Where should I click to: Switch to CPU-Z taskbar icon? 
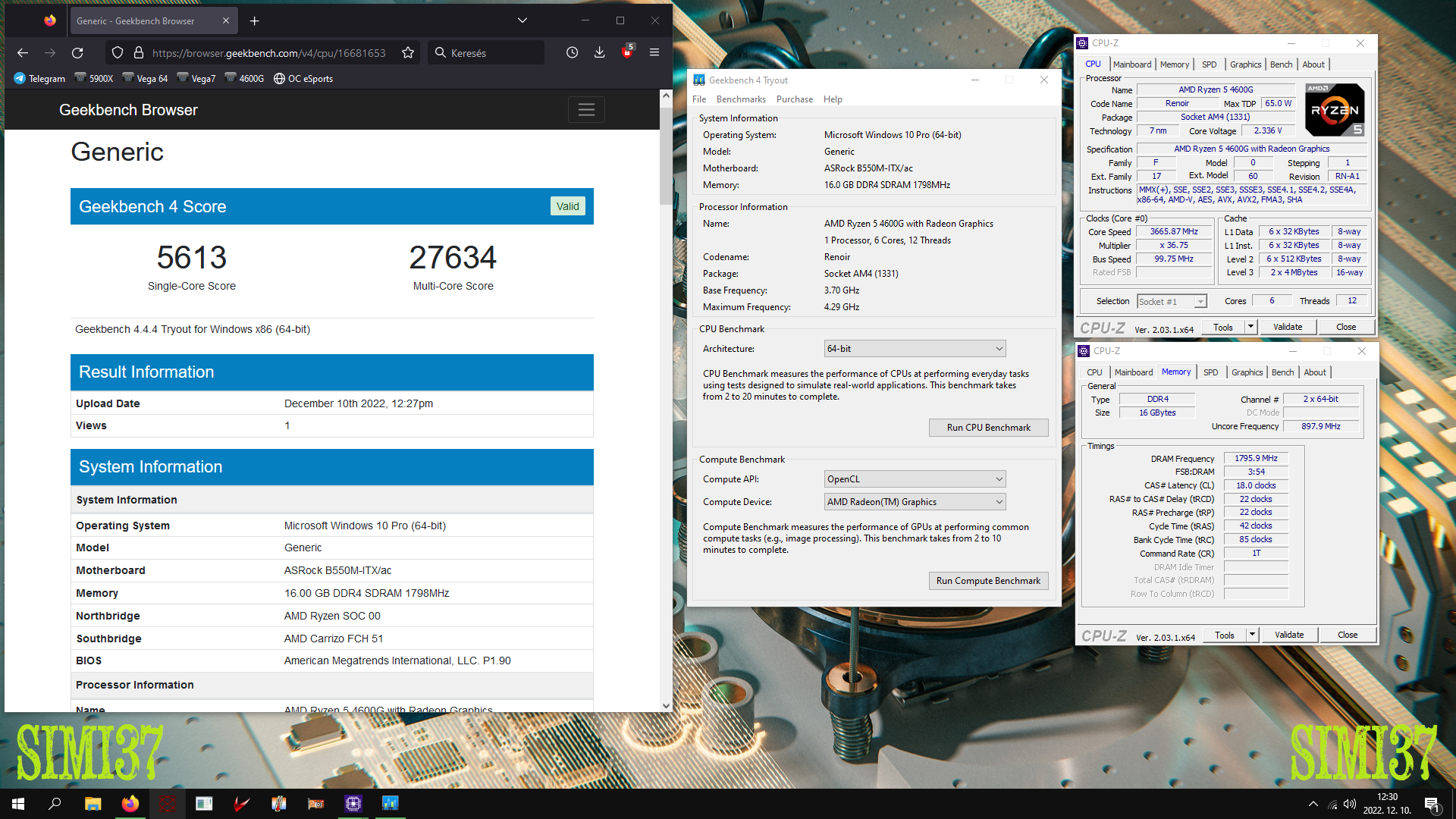(353, 804)
